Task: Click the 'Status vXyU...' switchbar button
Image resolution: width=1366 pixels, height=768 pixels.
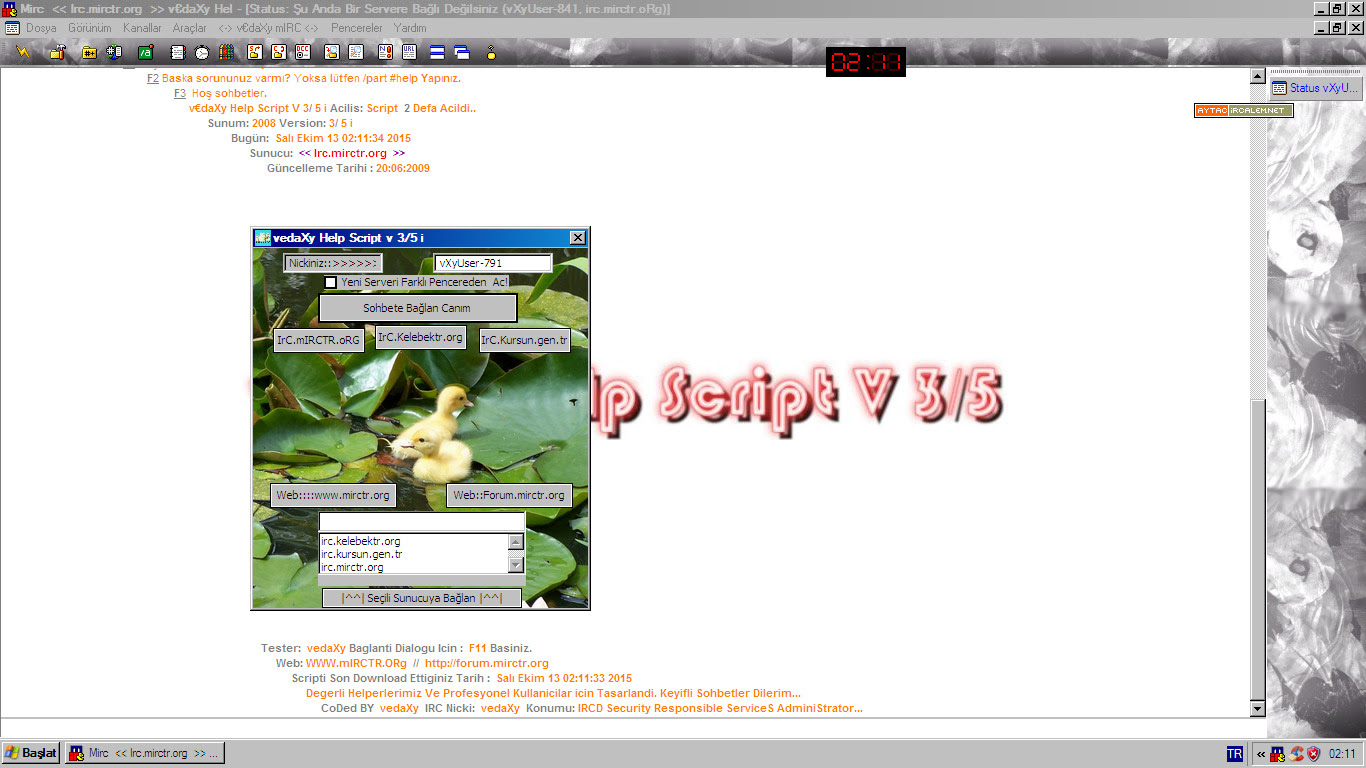Action: (1315, 88)
